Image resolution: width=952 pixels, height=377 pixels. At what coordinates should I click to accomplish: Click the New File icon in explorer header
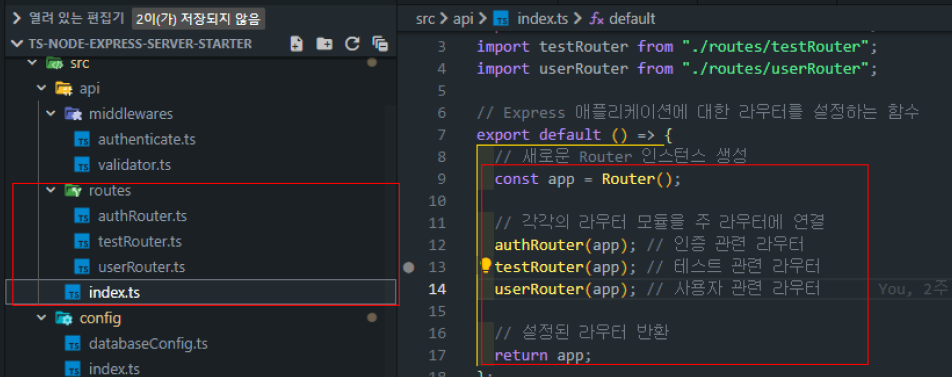click(296, 44)
